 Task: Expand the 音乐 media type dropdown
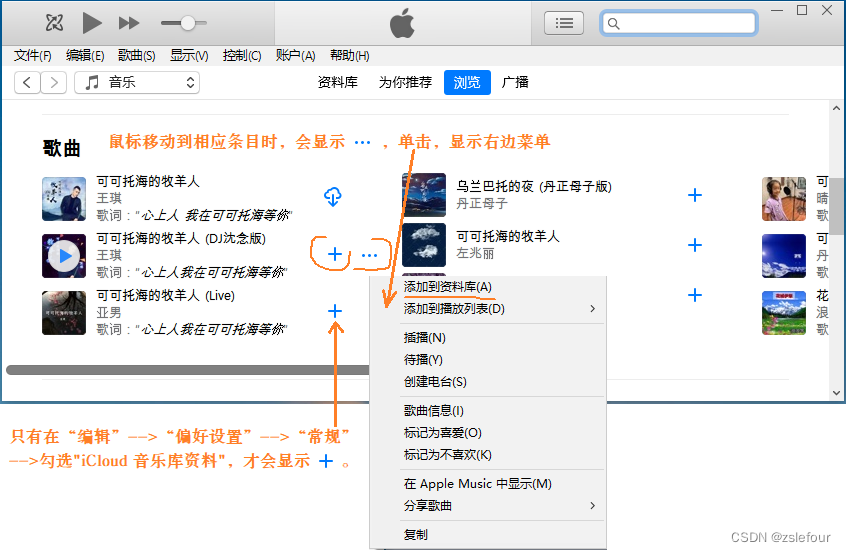pyautogui.click(x=137, y=83)
